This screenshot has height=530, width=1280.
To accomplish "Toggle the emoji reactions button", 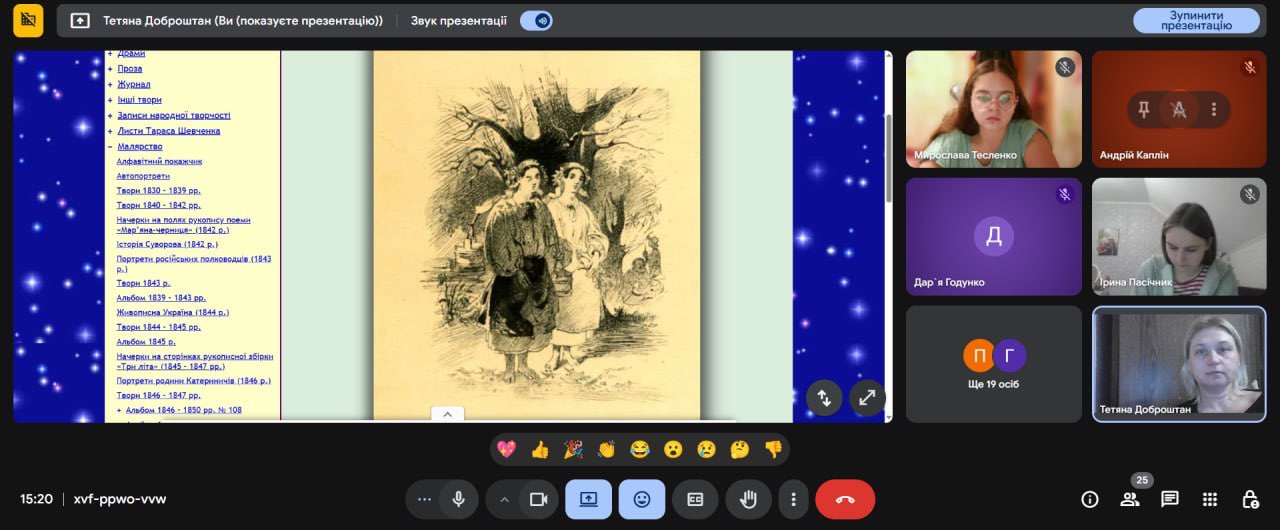I will pyautogui.click(x=641, y=499).
